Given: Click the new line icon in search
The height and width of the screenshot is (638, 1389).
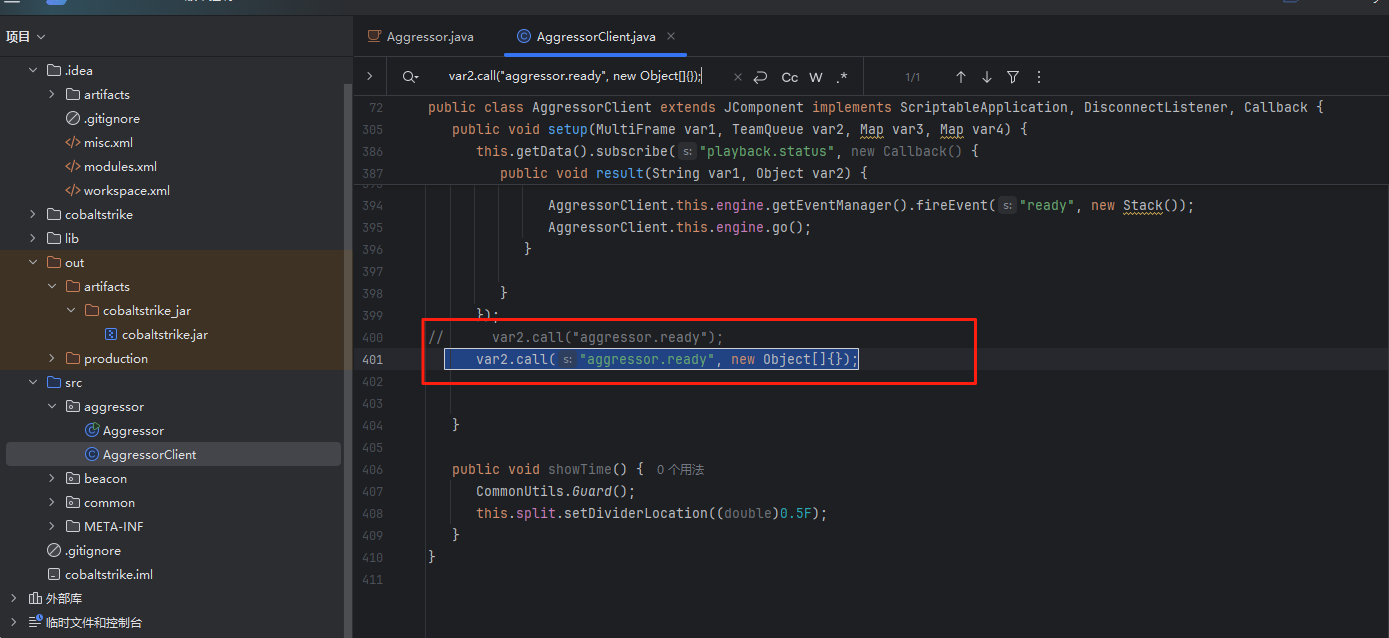Looking at the screenshot, I should point(761,77).
